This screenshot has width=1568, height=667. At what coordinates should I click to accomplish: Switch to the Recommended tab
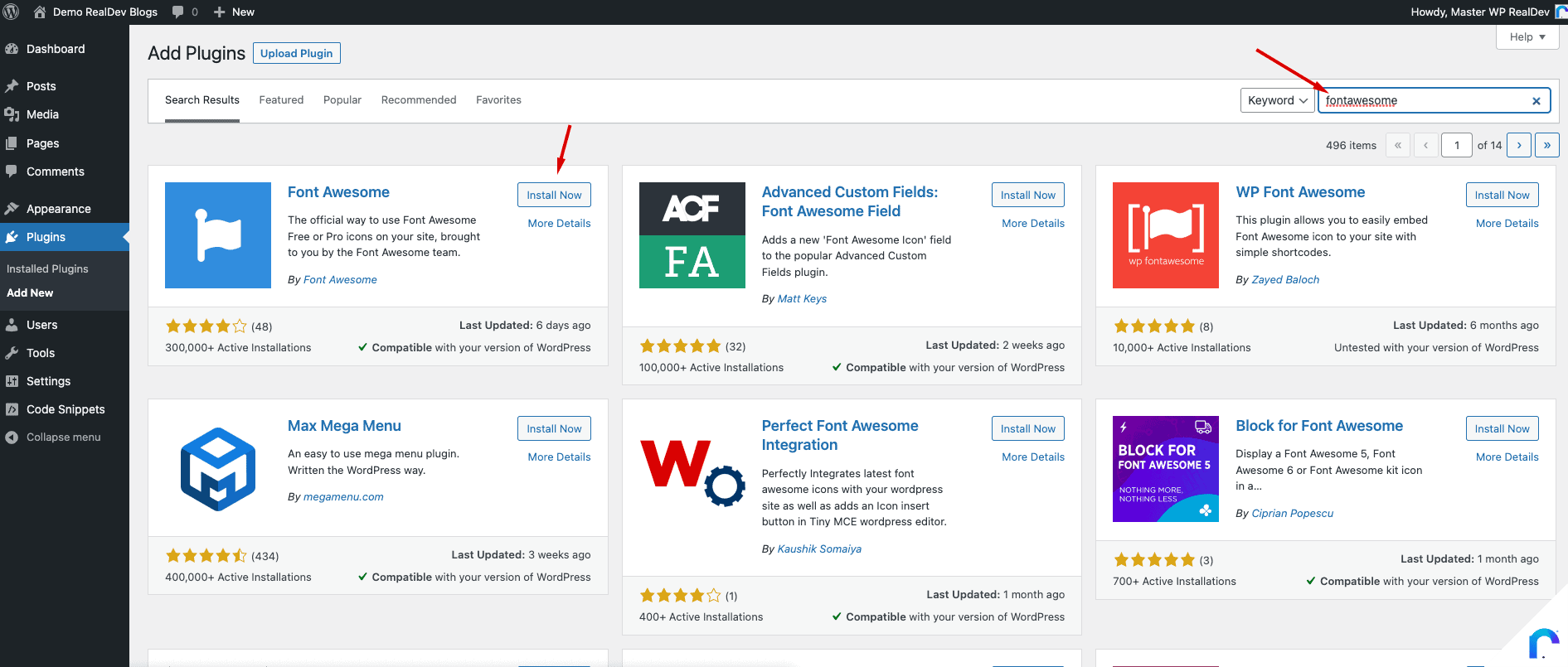(x=419, y=100)
